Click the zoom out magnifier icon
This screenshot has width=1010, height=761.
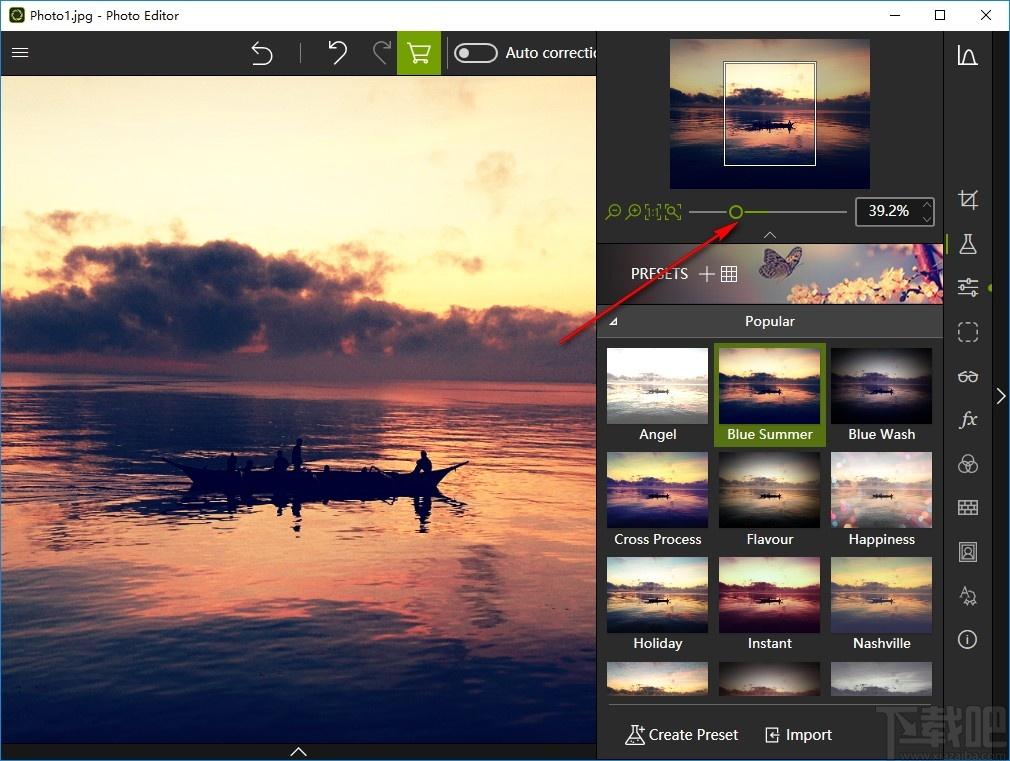613,211
